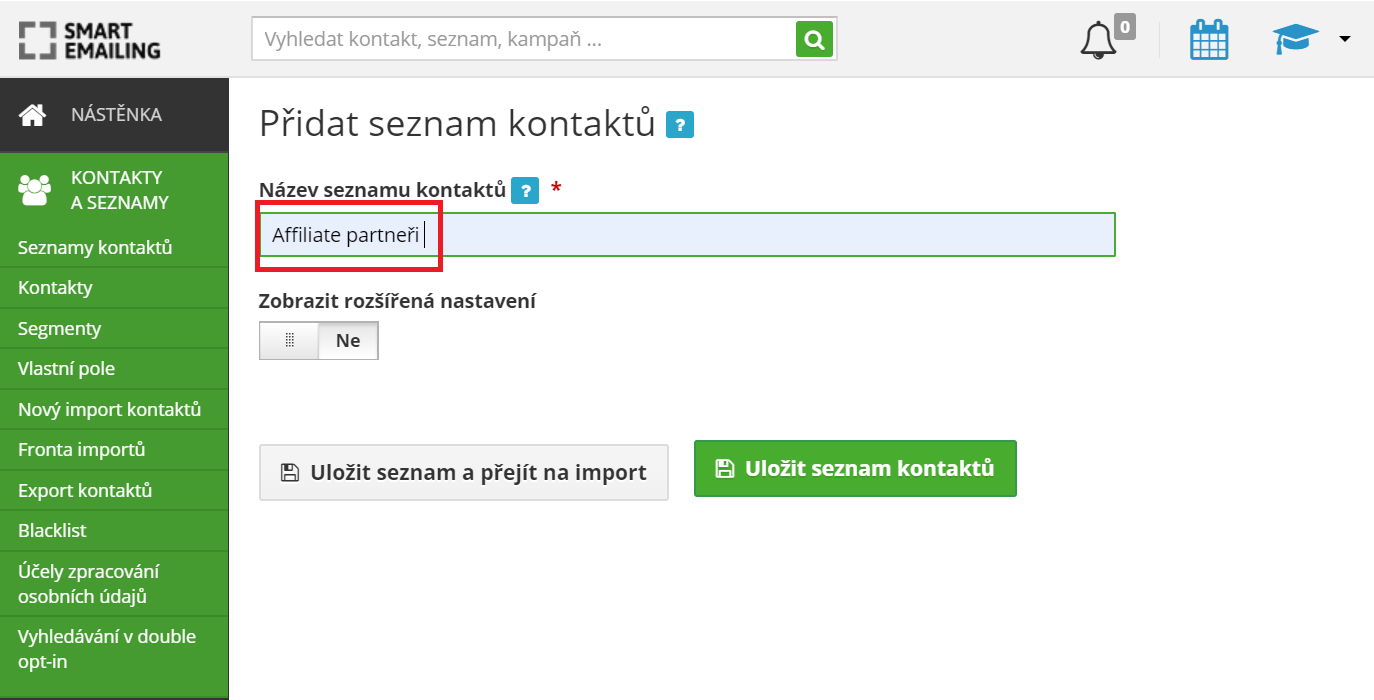Open Vlastní pole in sidebar
The height and width of the screenshot is (700, 1374).
click(66, 368)
